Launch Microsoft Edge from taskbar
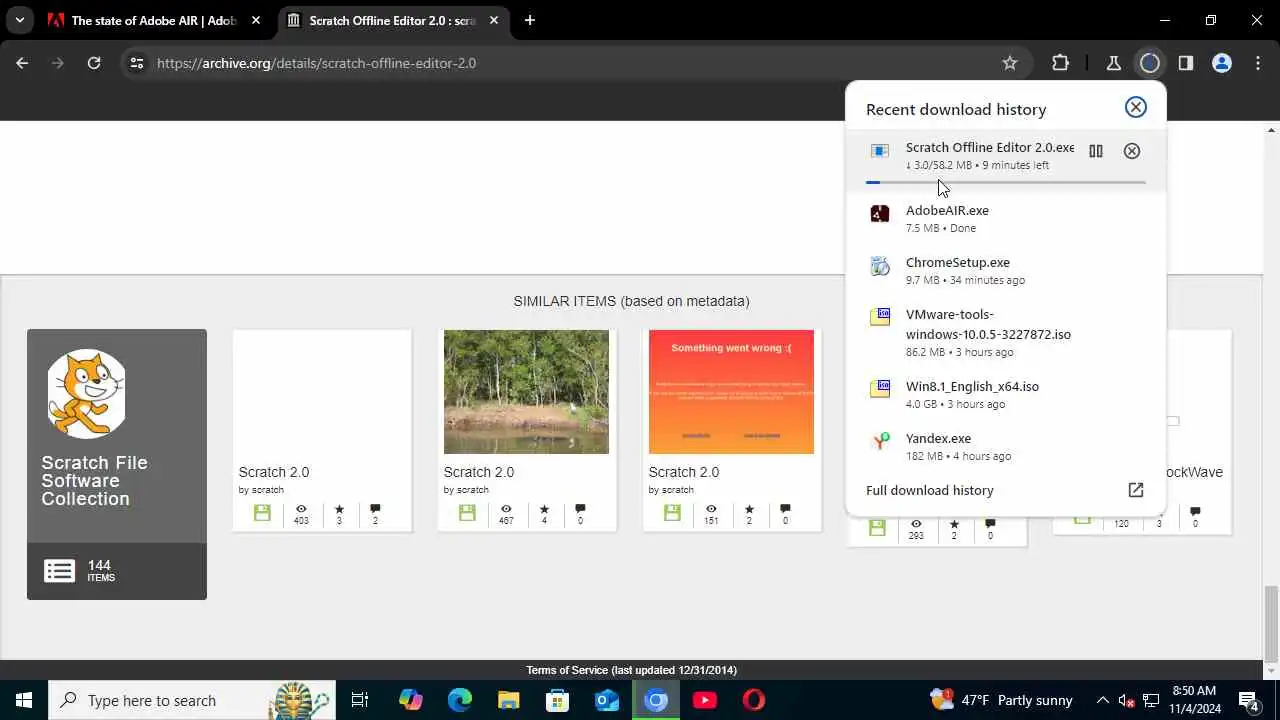This screenshot has width=1280, height=720. [459, 700]
